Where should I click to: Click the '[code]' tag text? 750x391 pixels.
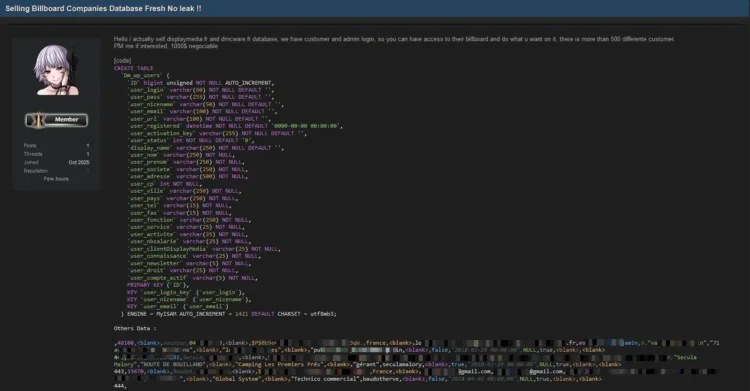122,61
